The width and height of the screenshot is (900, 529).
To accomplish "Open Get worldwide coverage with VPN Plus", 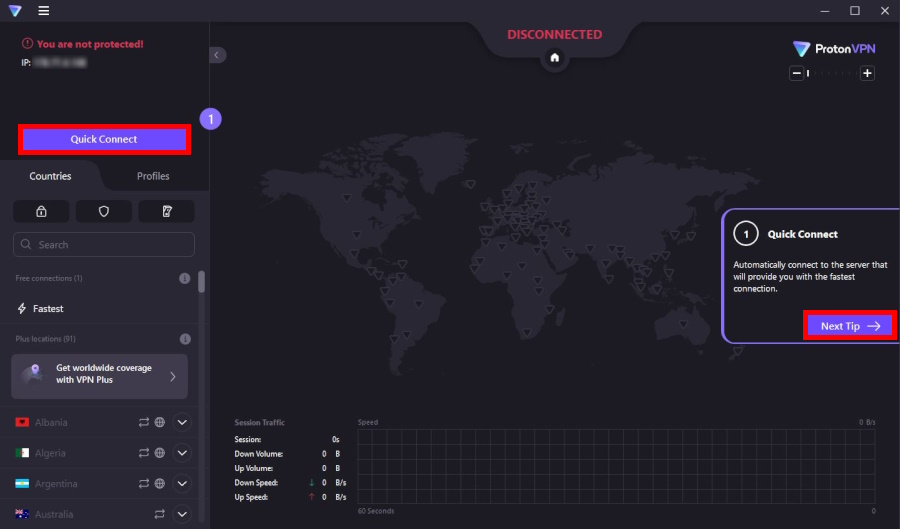I will [99, 376].
